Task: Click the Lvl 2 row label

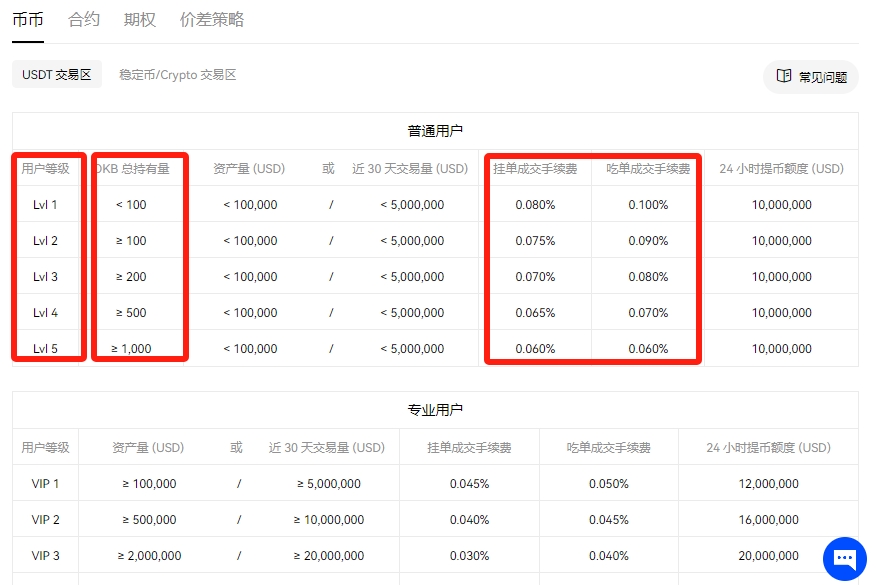Action: coord(45,240)
